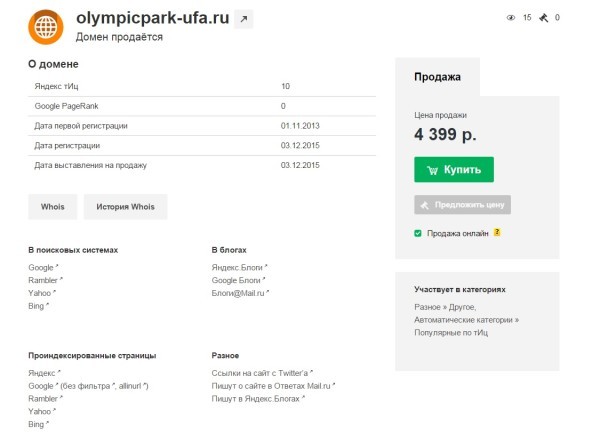Open История Whois

pos(125,206)
